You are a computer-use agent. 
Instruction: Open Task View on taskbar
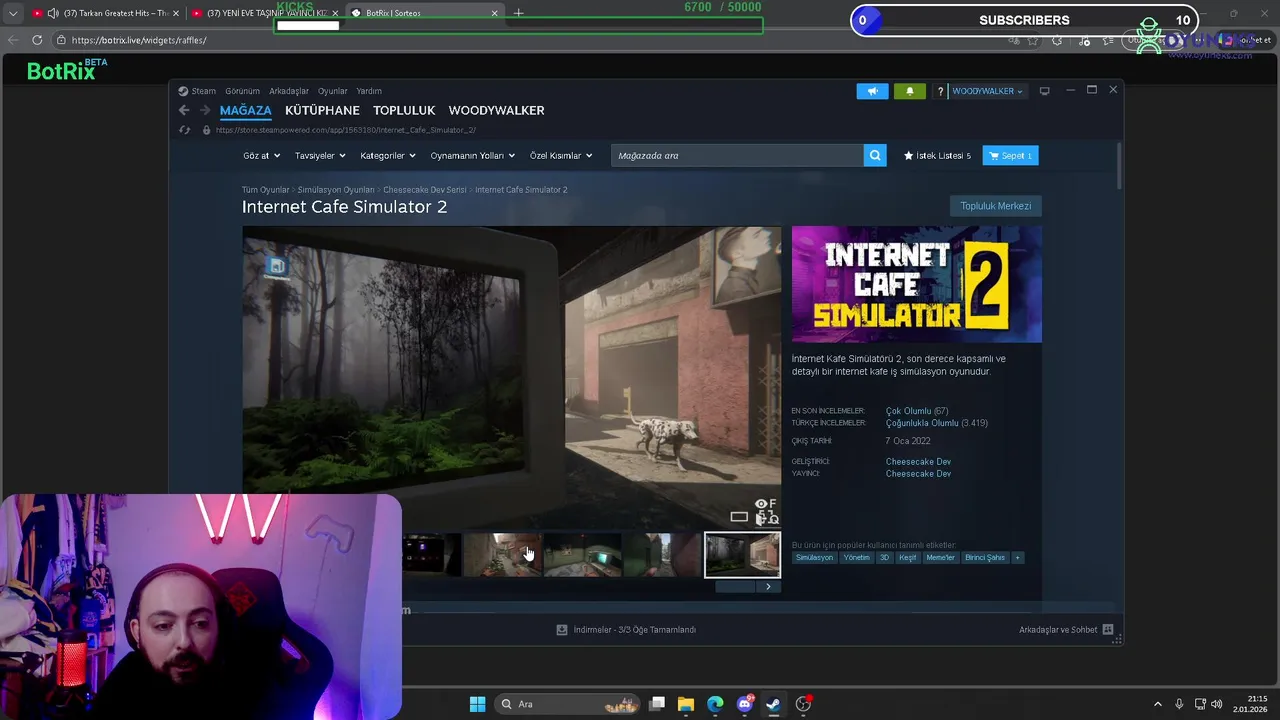[657, 704]
